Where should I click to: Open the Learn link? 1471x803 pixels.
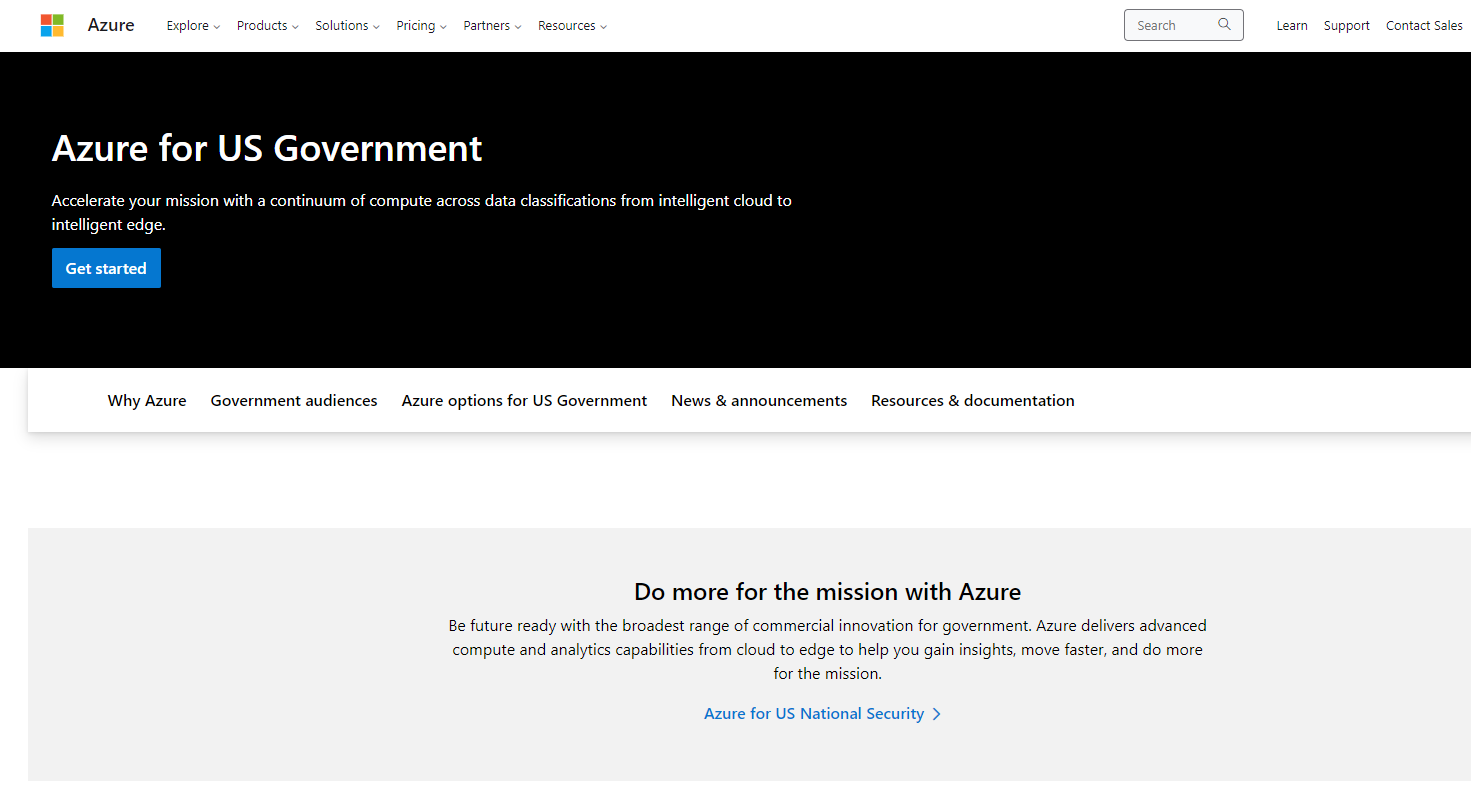coord(1292,26)
